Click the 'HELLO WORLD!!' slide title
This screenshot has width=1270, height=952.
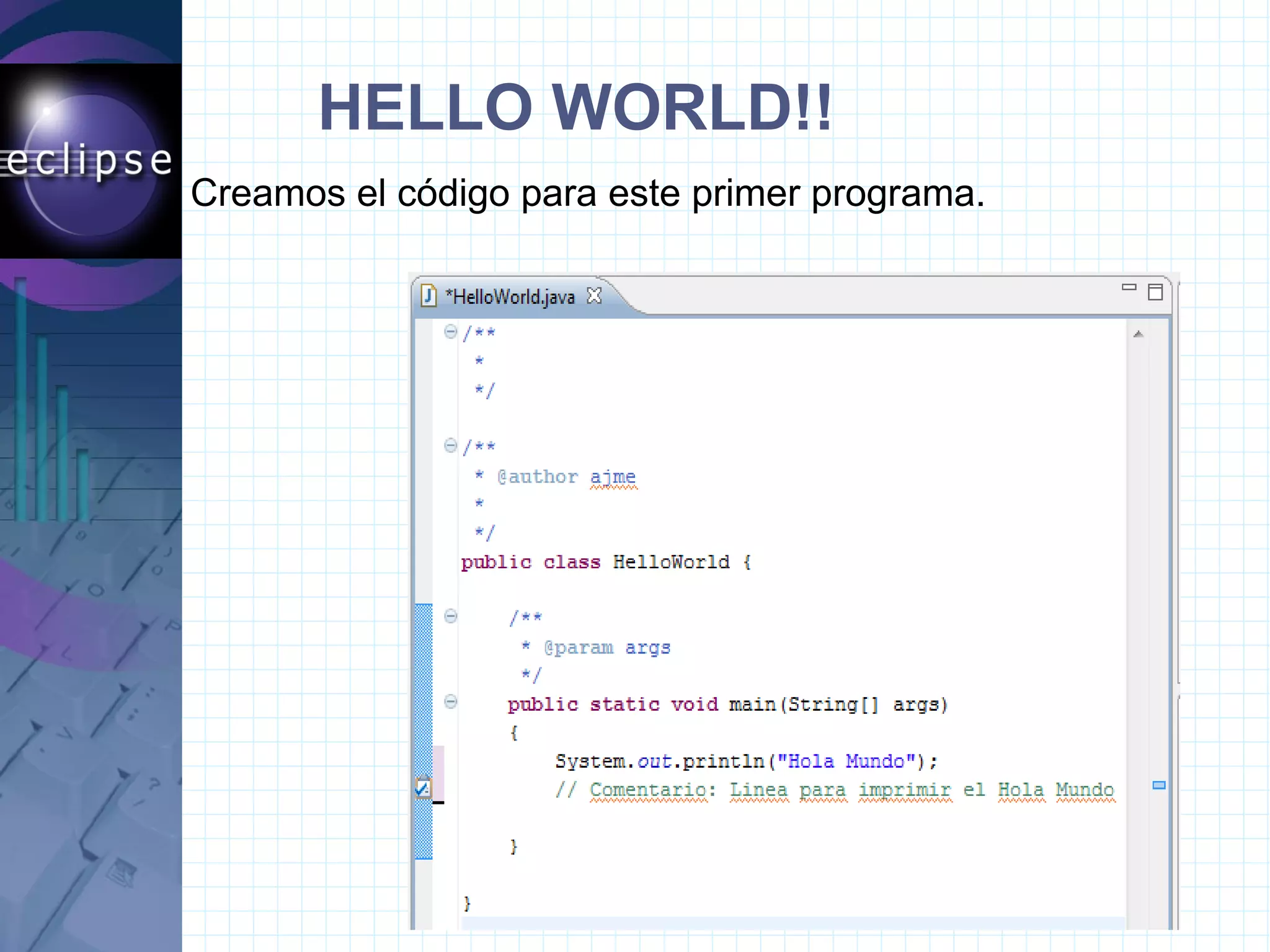click(575, 107)
